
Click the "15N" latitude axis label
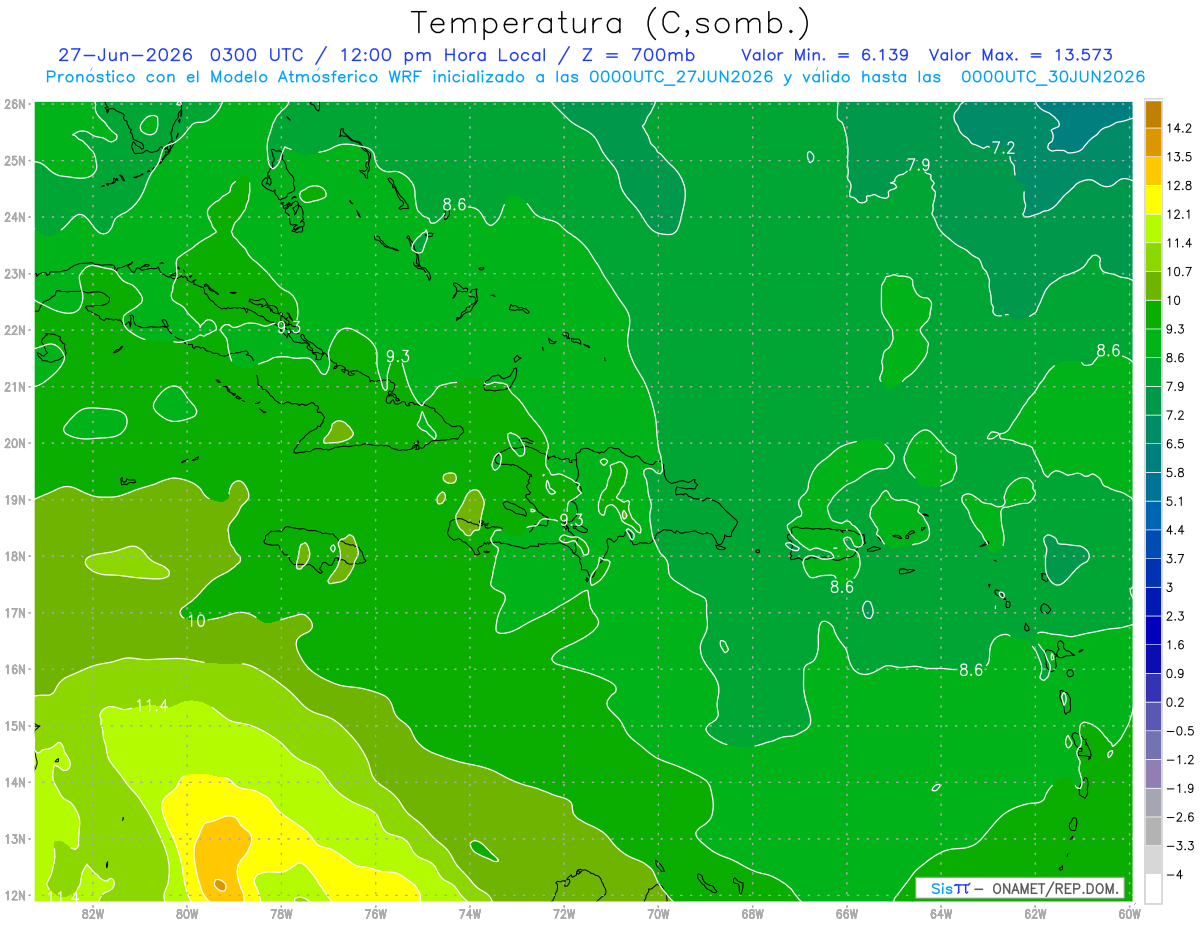(14, 725)
